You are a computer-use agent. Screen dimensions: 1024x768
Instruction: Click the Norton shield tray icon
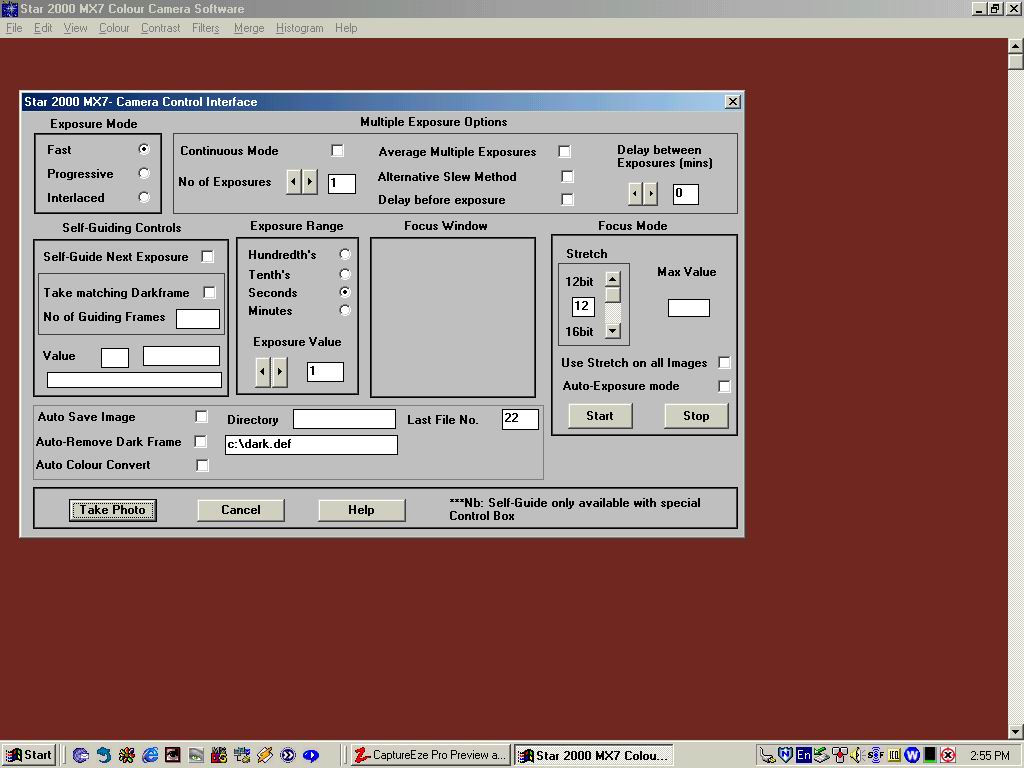786,755
